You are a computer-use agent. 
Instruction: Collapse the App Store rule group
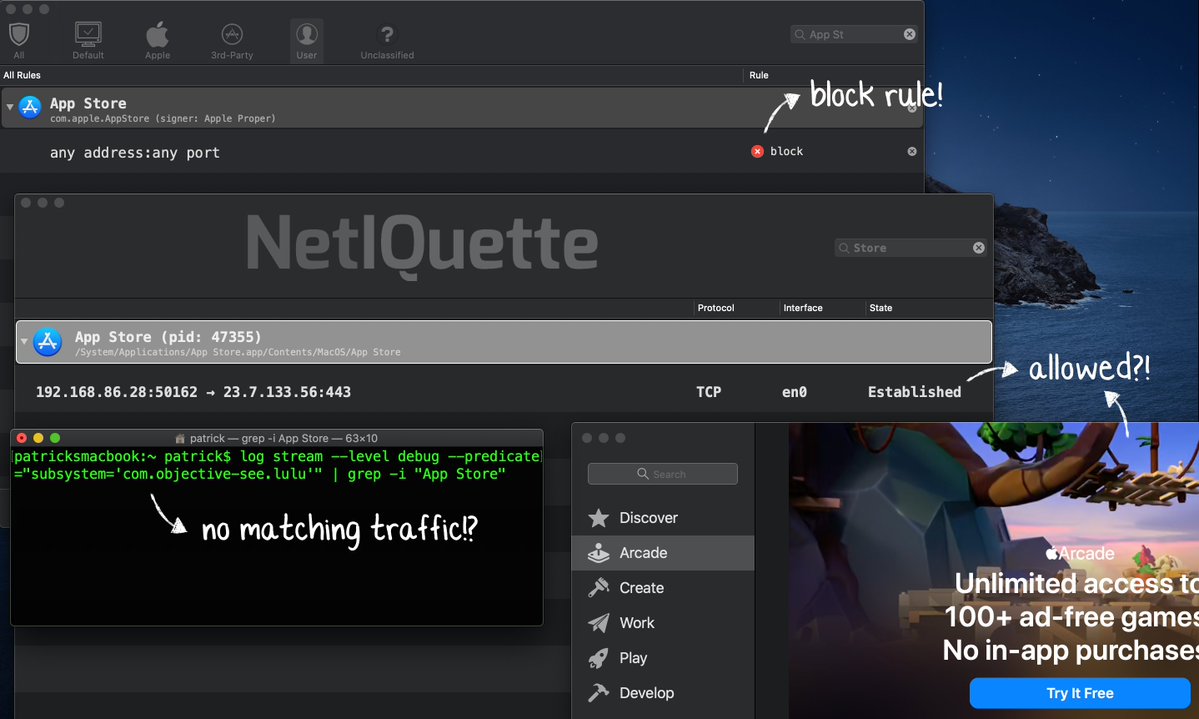pos(10,107)
